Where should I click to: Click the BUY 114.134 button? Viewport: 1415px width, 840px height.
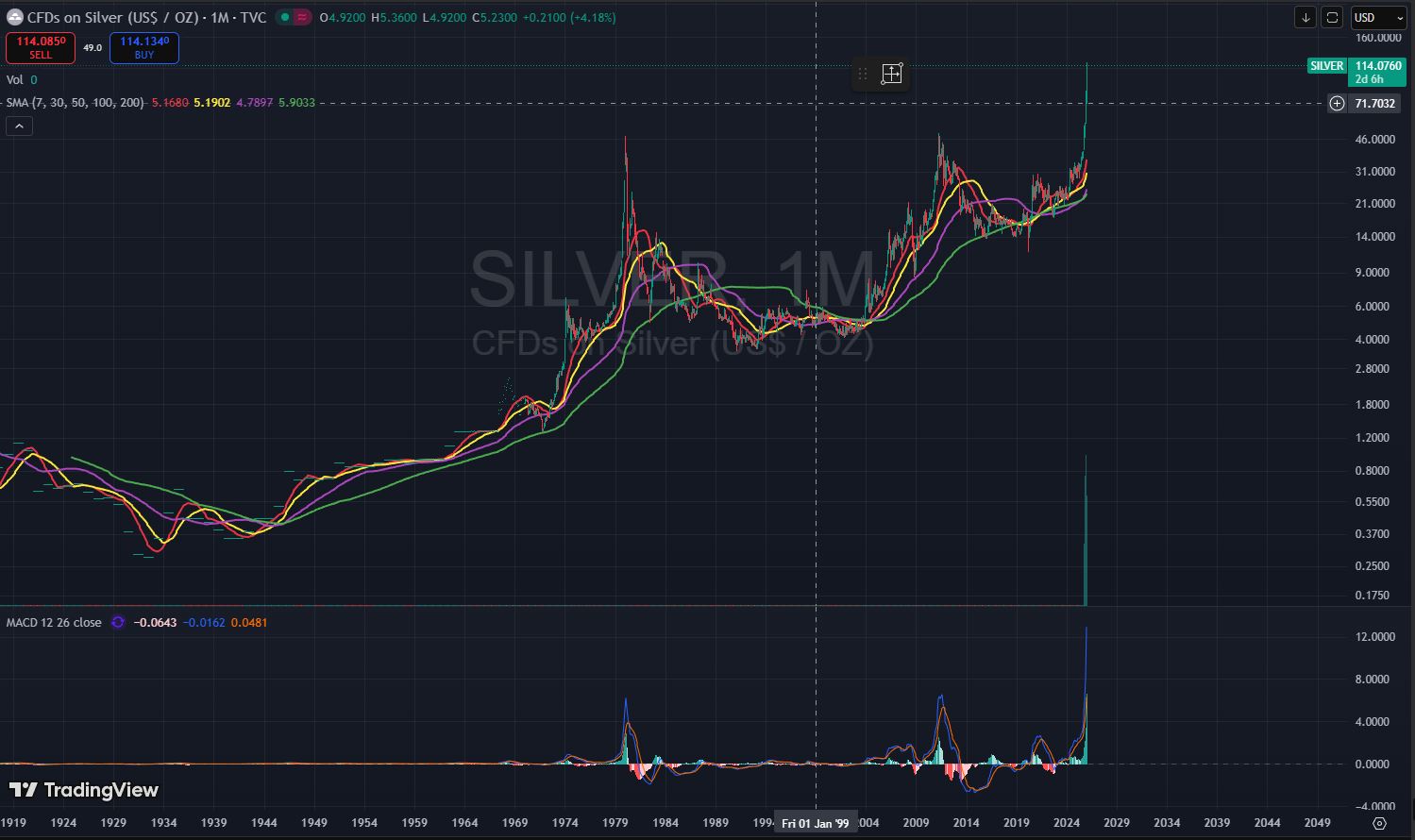(144, 47)
